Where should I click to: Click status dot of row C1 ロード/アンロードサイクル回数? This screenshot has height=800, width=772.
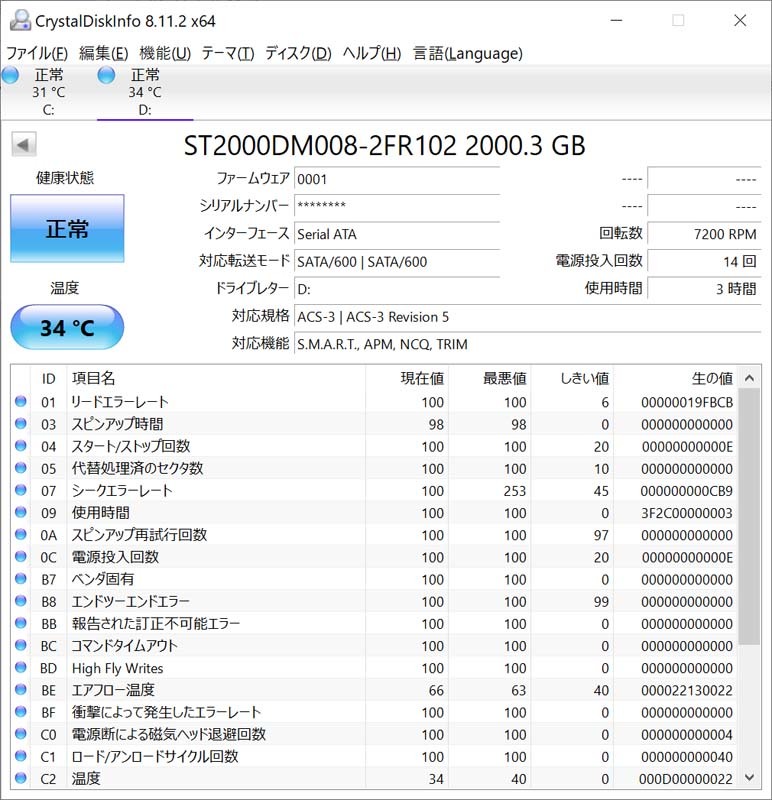pyautogui.click(x=21, y=756)
